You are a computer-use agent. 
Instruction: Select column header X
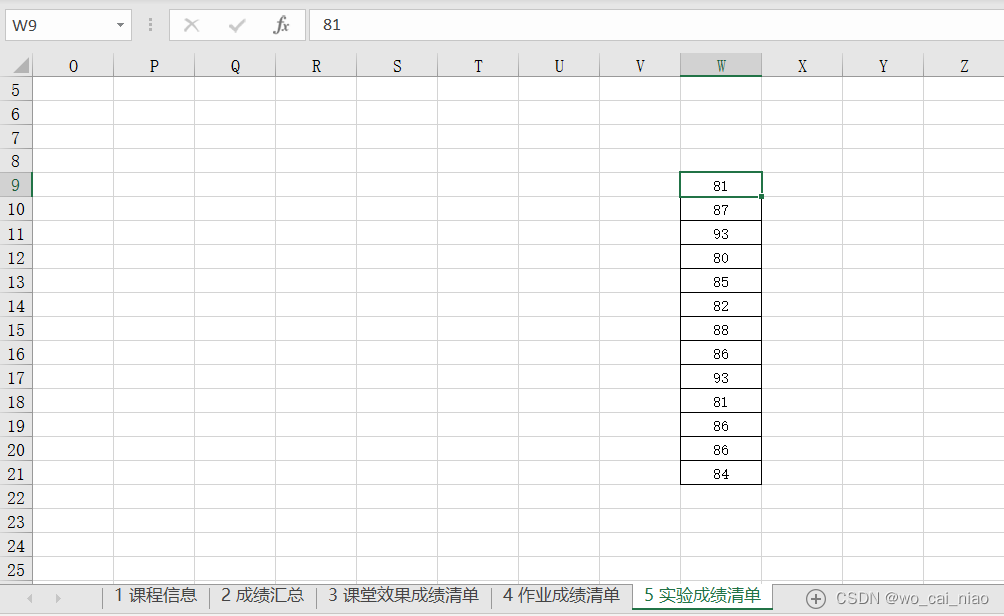tap(802, 66)
